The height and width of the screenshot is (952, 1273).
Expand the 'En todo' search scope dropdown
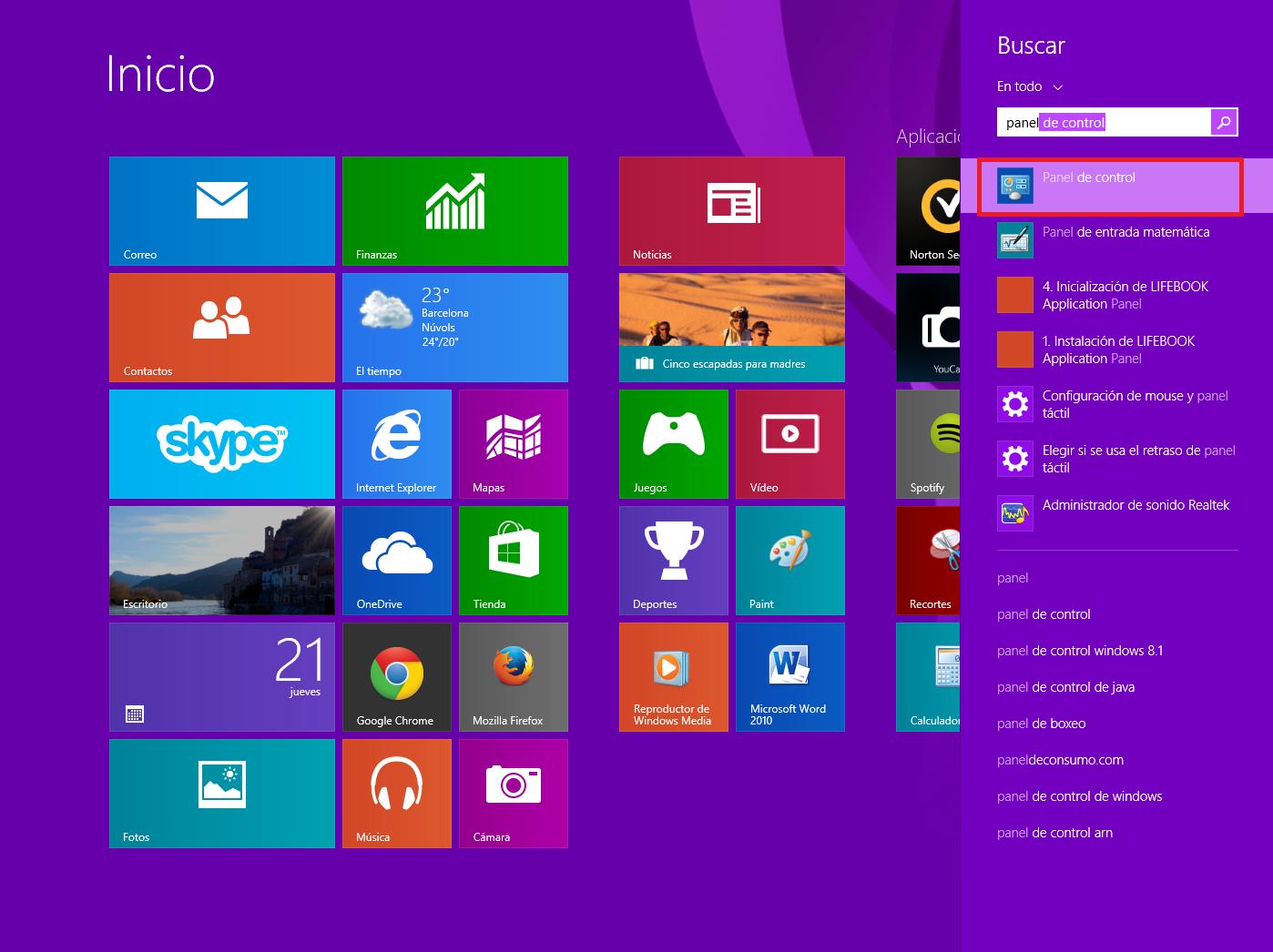[1030, 86]
